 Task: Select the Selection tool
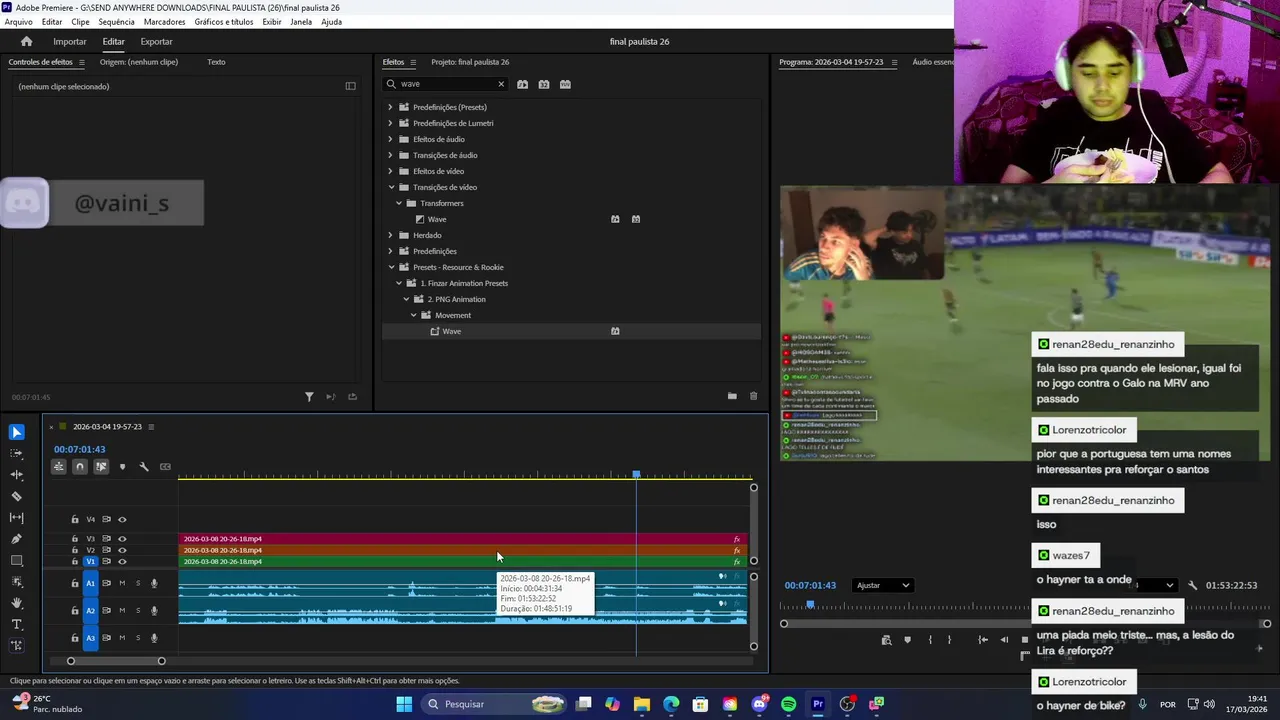click(x=16, y=432)
